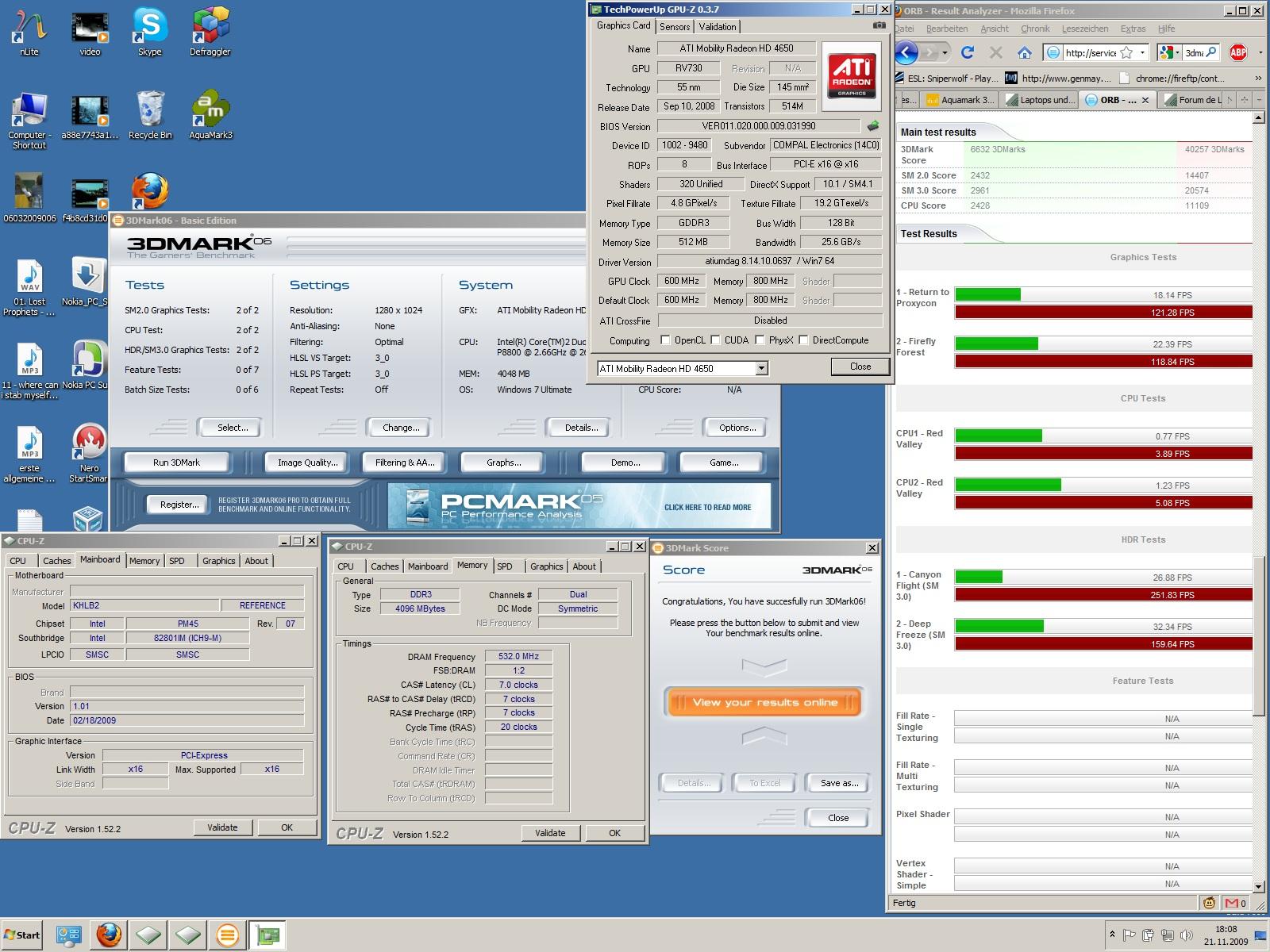Click Firefox taskbar button
The image size is (1270, 952).
point(109,935)
